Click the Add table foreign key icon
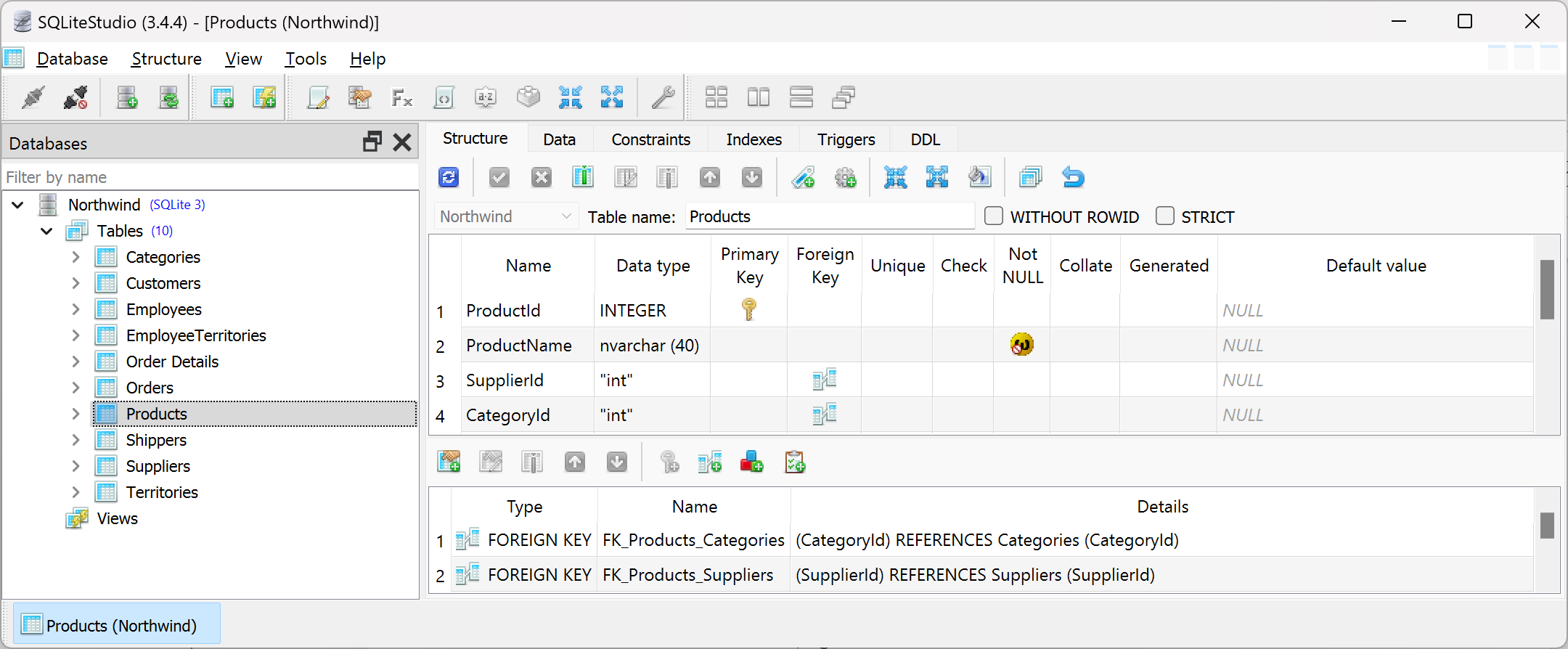Image resolution: width=1568 pixels, height=649 pixels. coord(709,462)
